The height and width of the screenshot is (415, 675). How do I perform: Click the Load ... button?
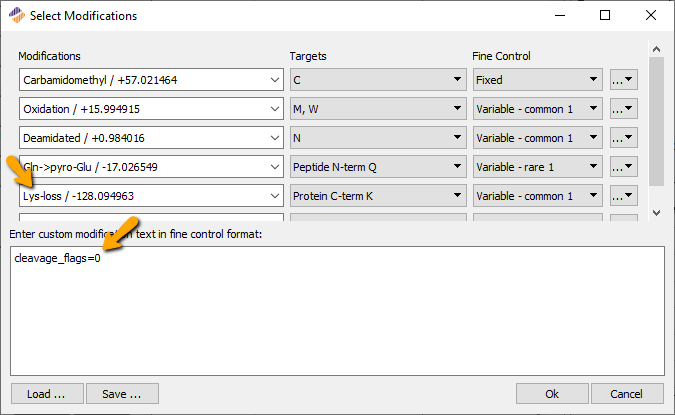pos(46,394)
